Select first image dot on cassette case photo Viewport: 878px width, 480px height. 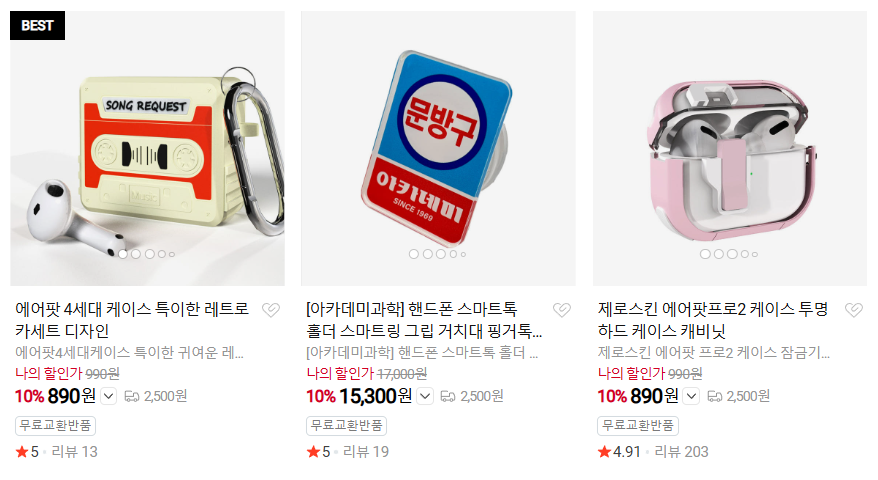[123, 254]
